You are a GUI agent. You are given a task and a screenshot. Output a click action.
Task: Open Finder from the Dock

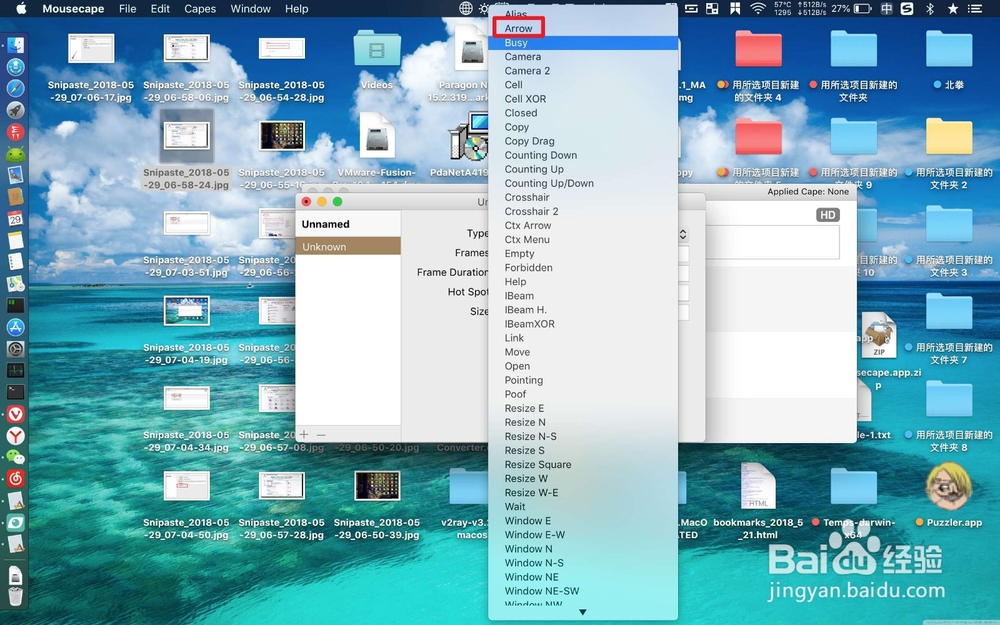coord(15,45)
